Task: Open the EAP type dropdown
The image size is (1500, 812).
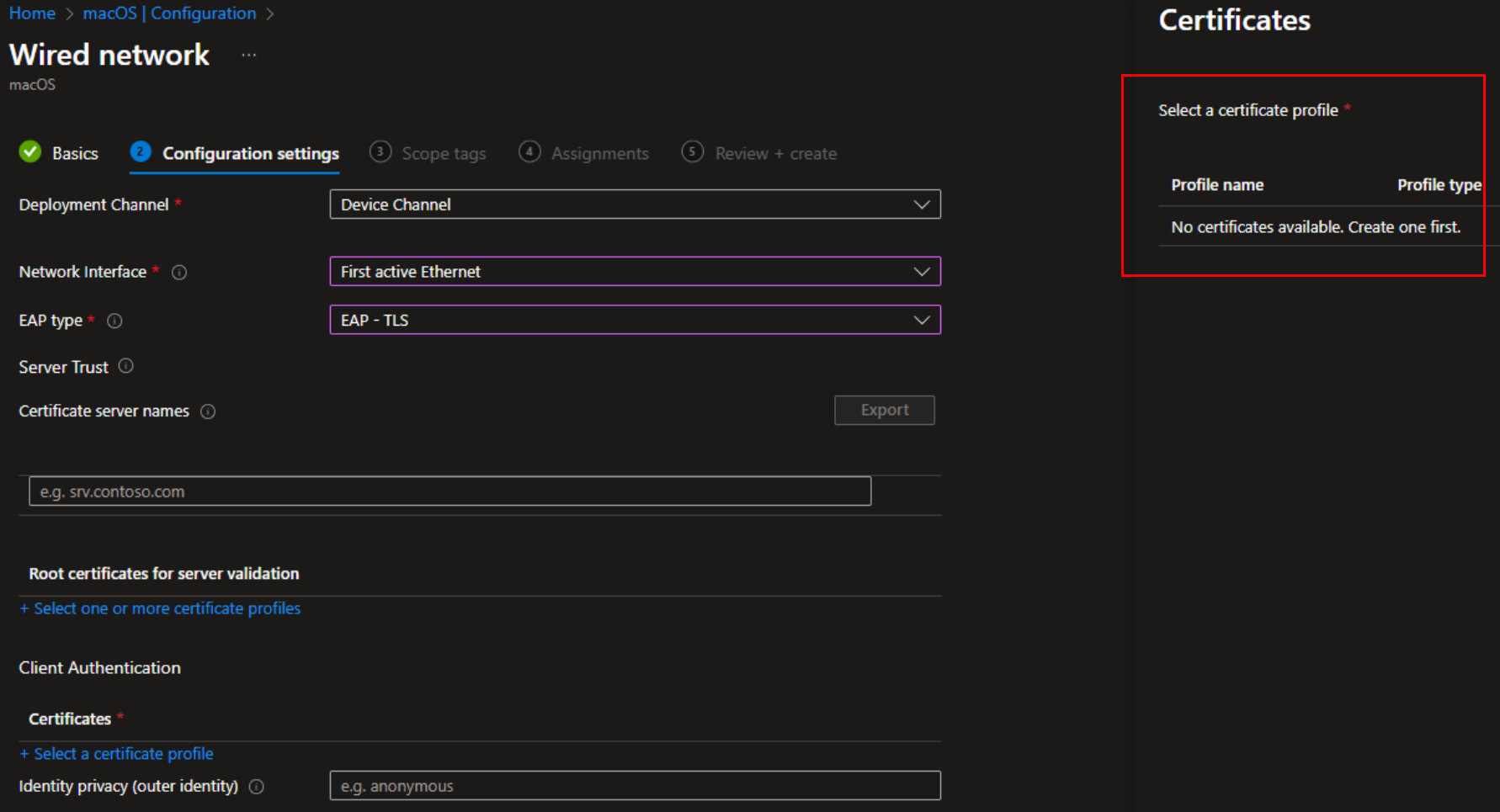Action: click(922, 320)
